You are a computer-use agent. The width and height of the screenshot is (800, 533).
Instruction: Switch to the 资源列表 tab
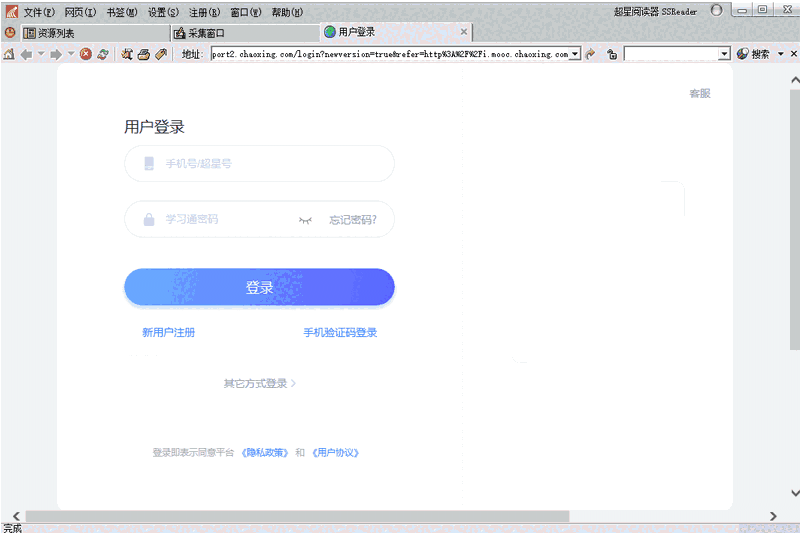coord(55,33)
